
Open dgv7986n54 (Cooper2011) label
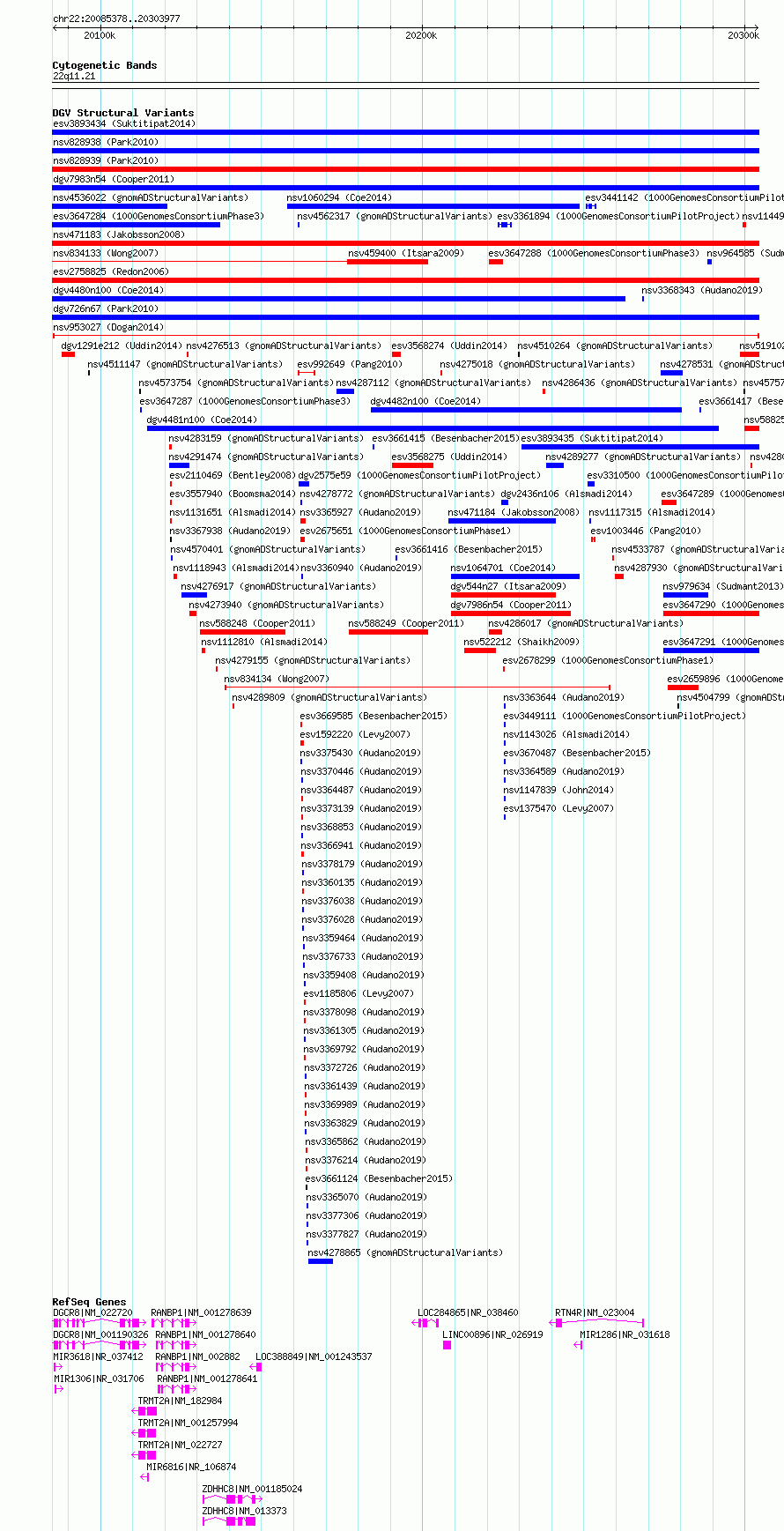511,605
